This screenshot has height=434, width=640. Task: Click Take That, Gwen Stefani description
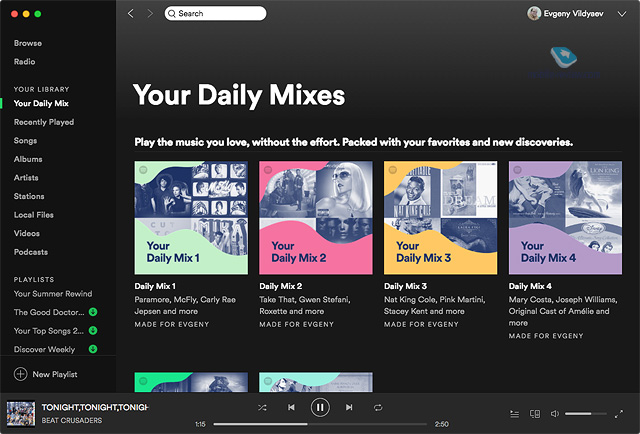click(304, 305)
